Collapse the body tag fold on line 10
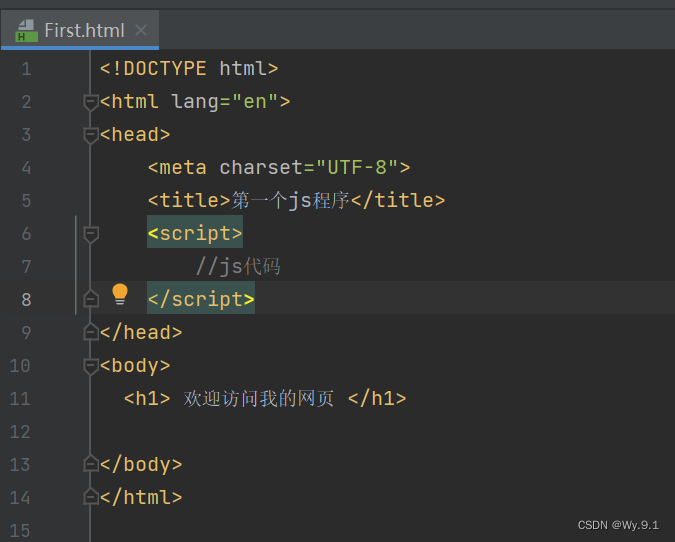The image size is (675, 542). (91, 366)
